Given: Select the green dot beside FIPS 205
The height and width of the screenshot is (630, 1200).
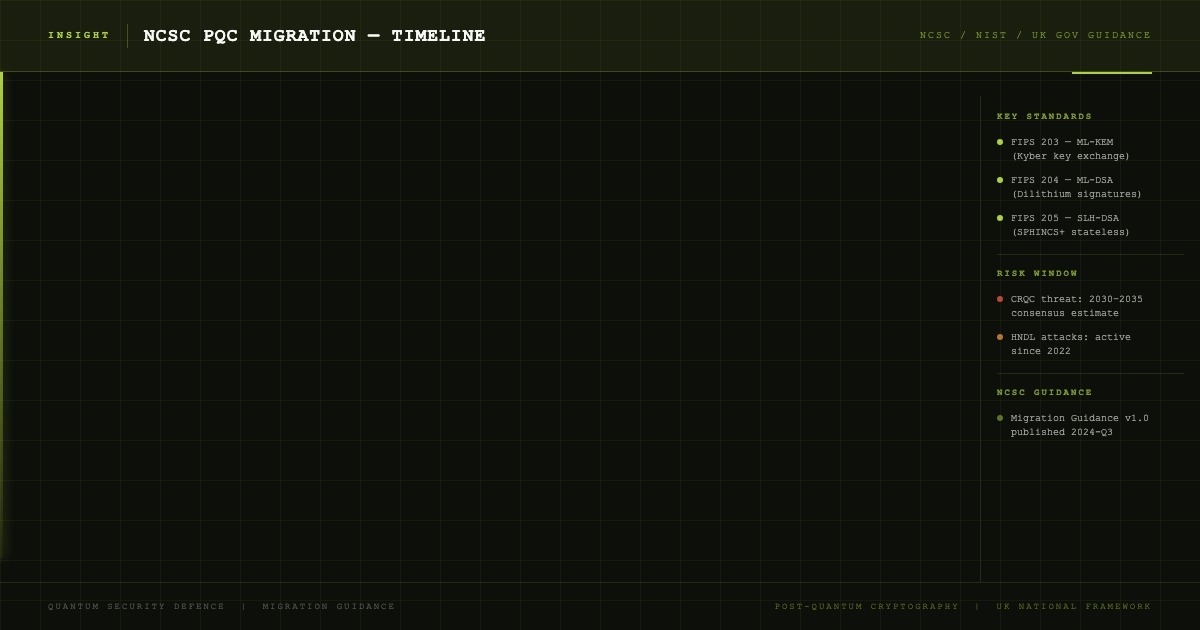Looking at the screenshot, I should [1000, 218].
